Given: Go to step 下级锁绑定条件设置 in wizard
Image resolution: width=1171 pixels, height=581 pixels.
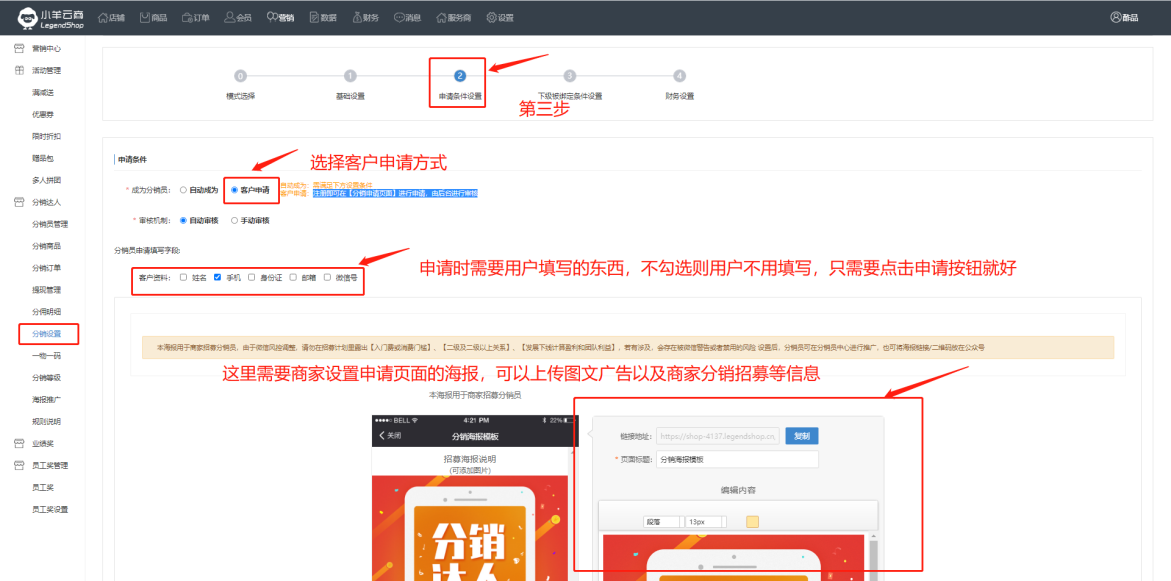Looking at the screenshot, I should tap(570, 76).
